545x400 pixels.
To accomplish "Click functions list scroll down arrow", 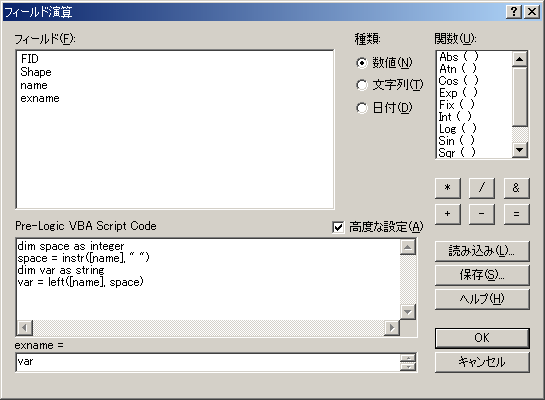I will click(x=520, y=150).
